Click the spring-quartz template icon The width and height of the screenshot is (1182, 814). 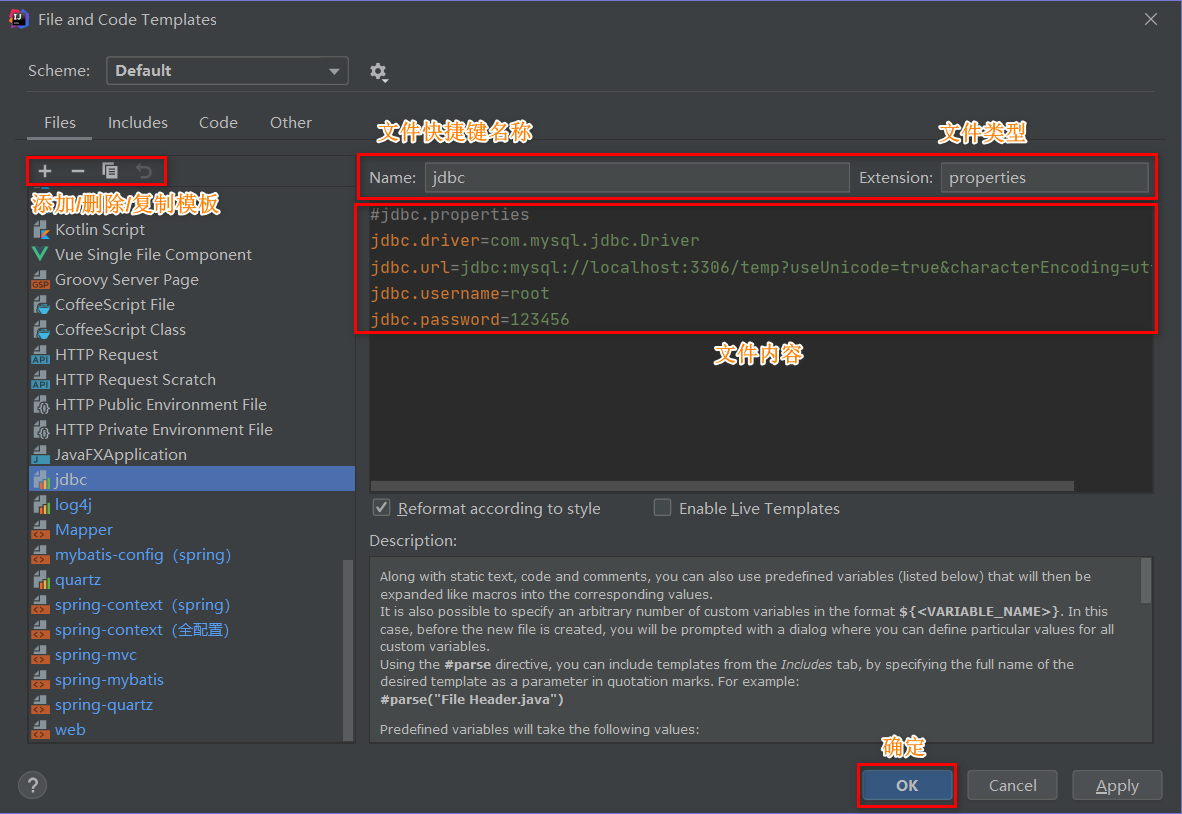click(x=41, y=705)
